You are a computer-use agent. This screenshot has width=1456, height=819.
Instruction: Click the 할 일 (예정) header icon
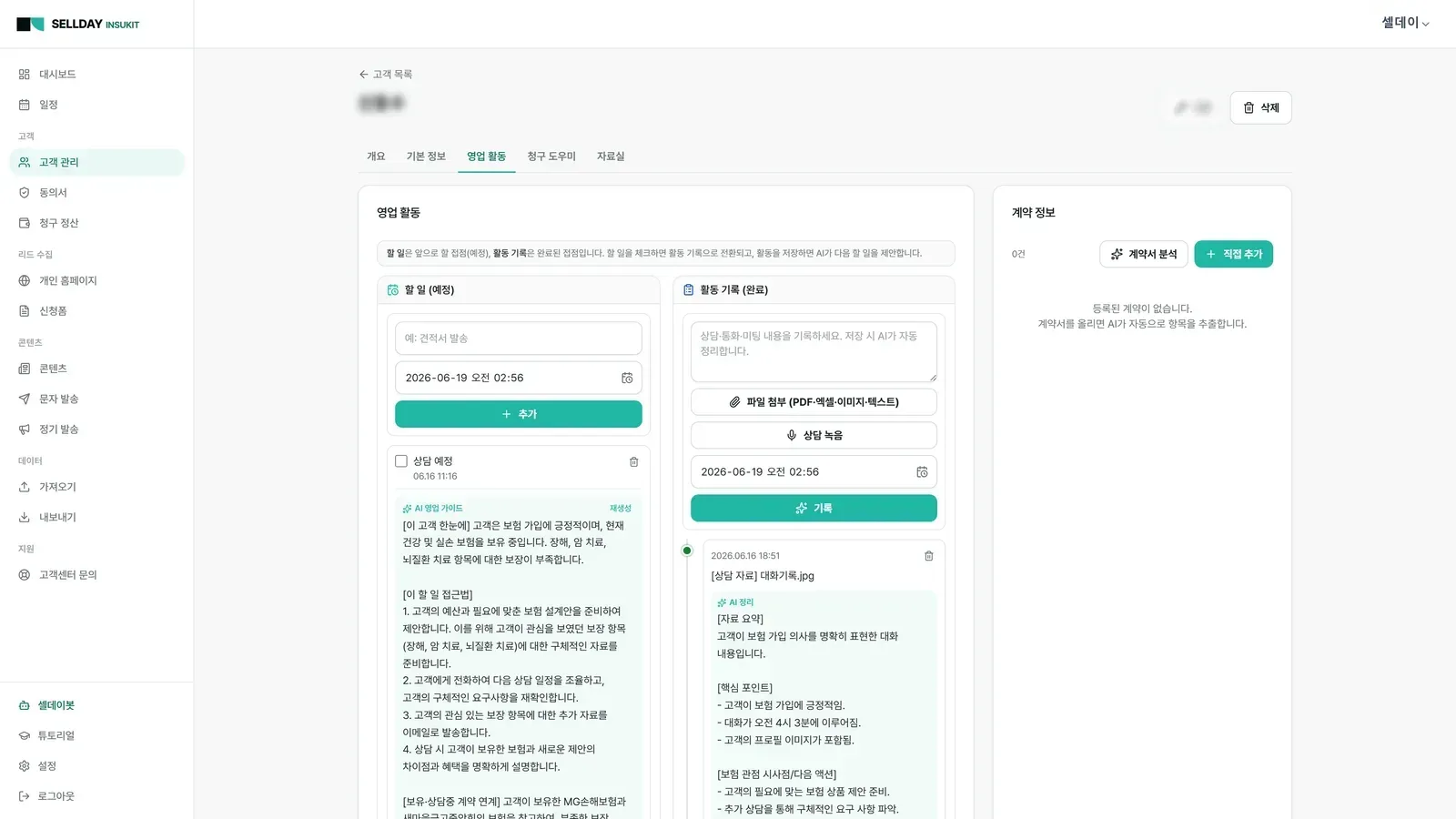point(393,290)
